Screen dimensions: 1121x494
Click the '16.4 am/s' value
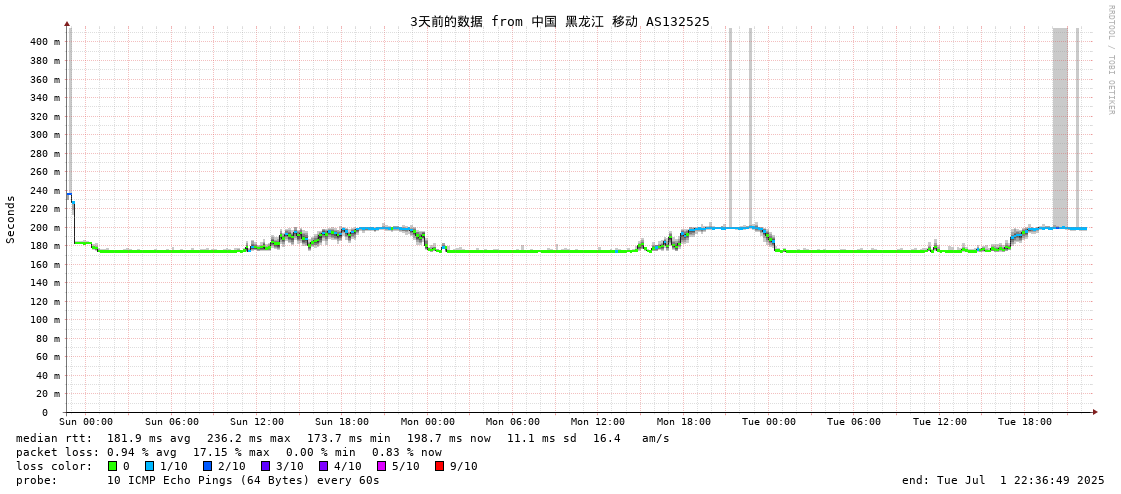[x=631, y=438]
